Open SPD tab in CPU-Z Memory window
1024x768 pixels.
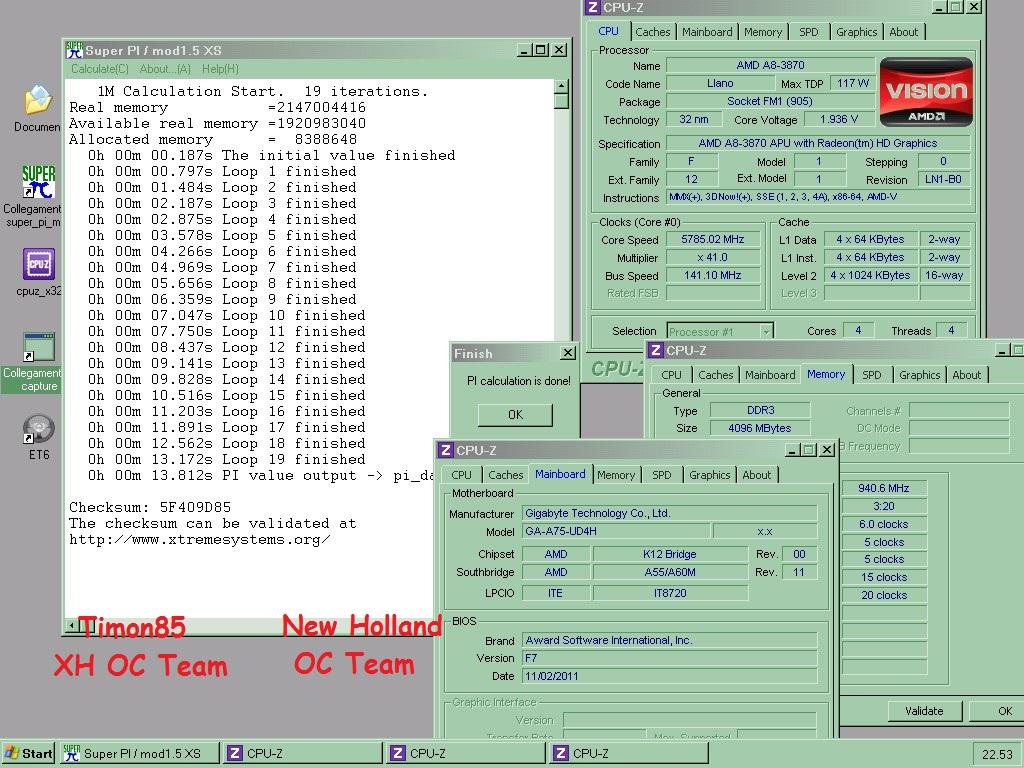coord(872,376)
